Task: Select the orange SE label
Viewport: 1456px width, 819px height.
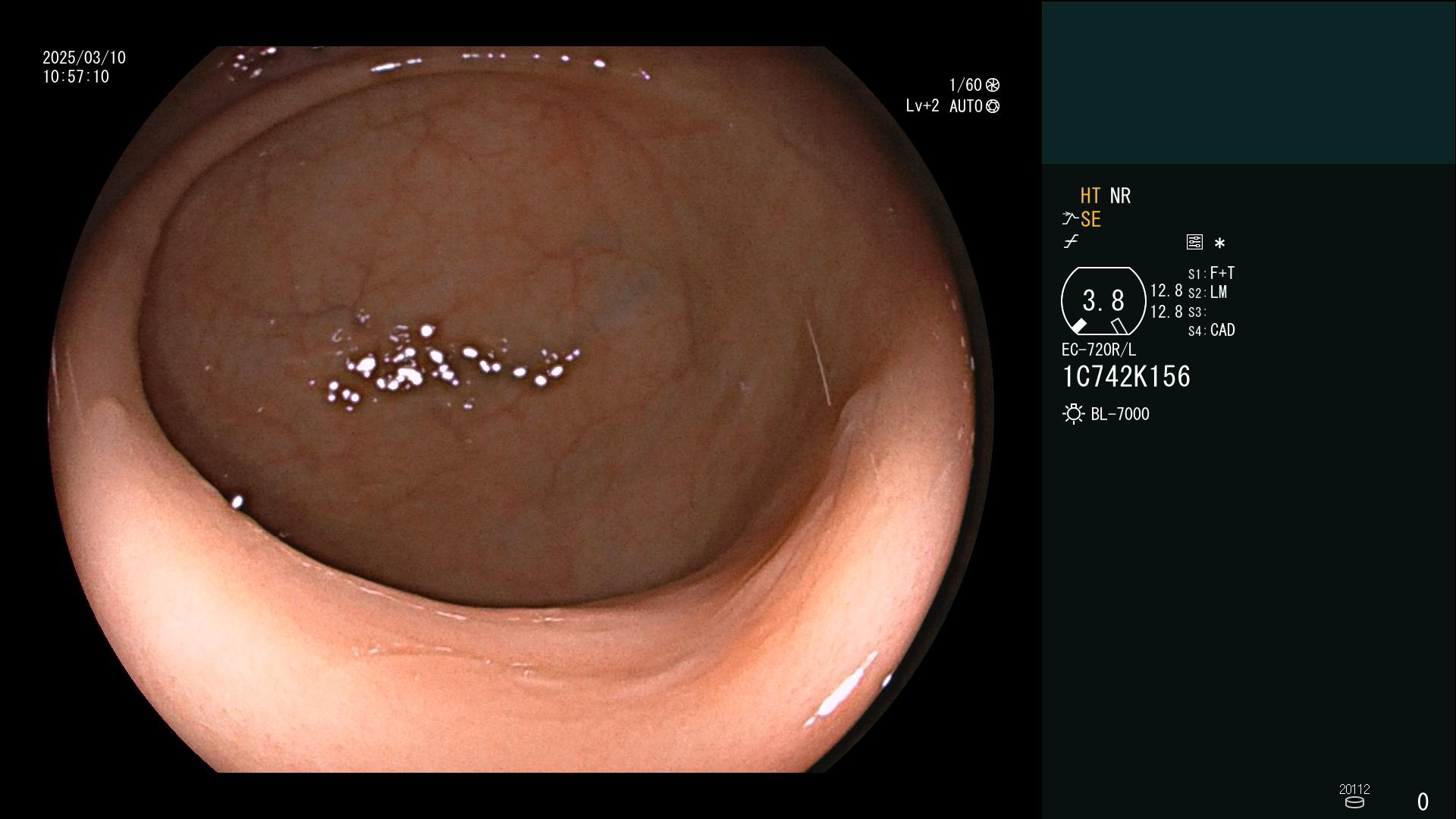Action: coord(1090,220)
